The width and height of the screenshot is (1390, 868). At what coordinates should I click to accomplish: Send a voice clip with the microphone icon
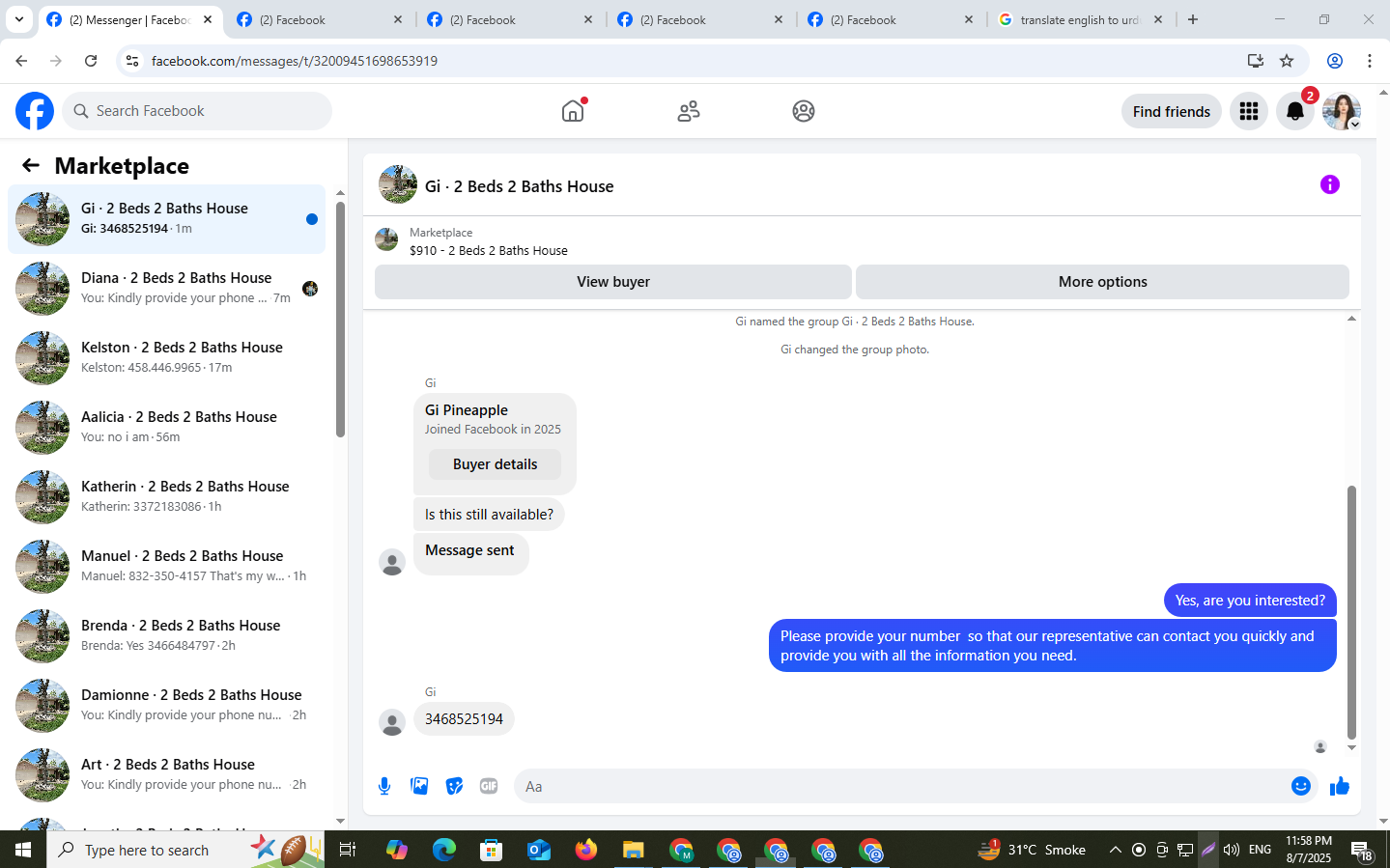pos(384,786)
